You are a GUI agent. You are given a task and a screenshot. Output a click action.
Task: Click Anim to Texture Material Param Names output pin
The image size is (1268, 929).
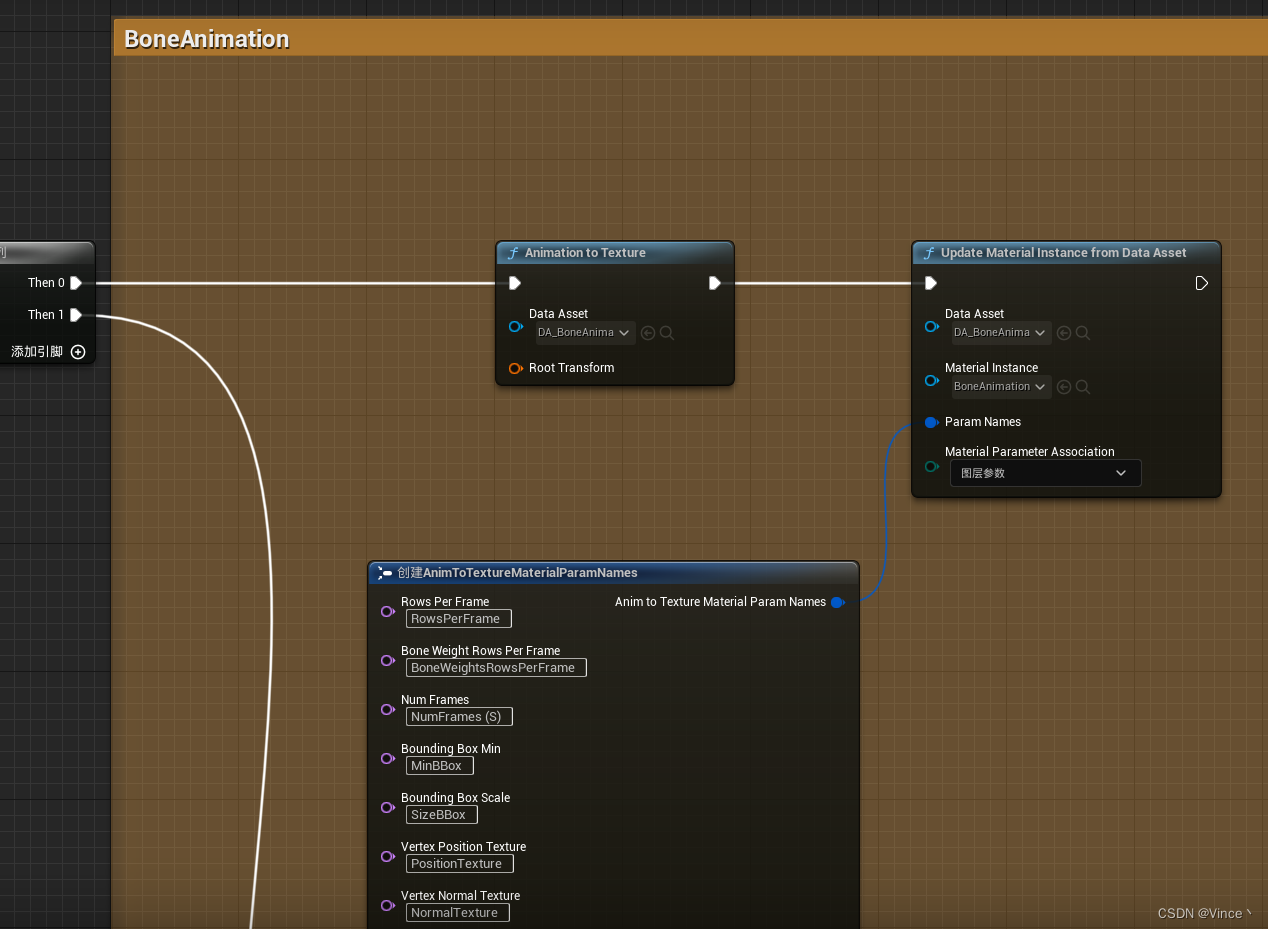tap(838, 602)
